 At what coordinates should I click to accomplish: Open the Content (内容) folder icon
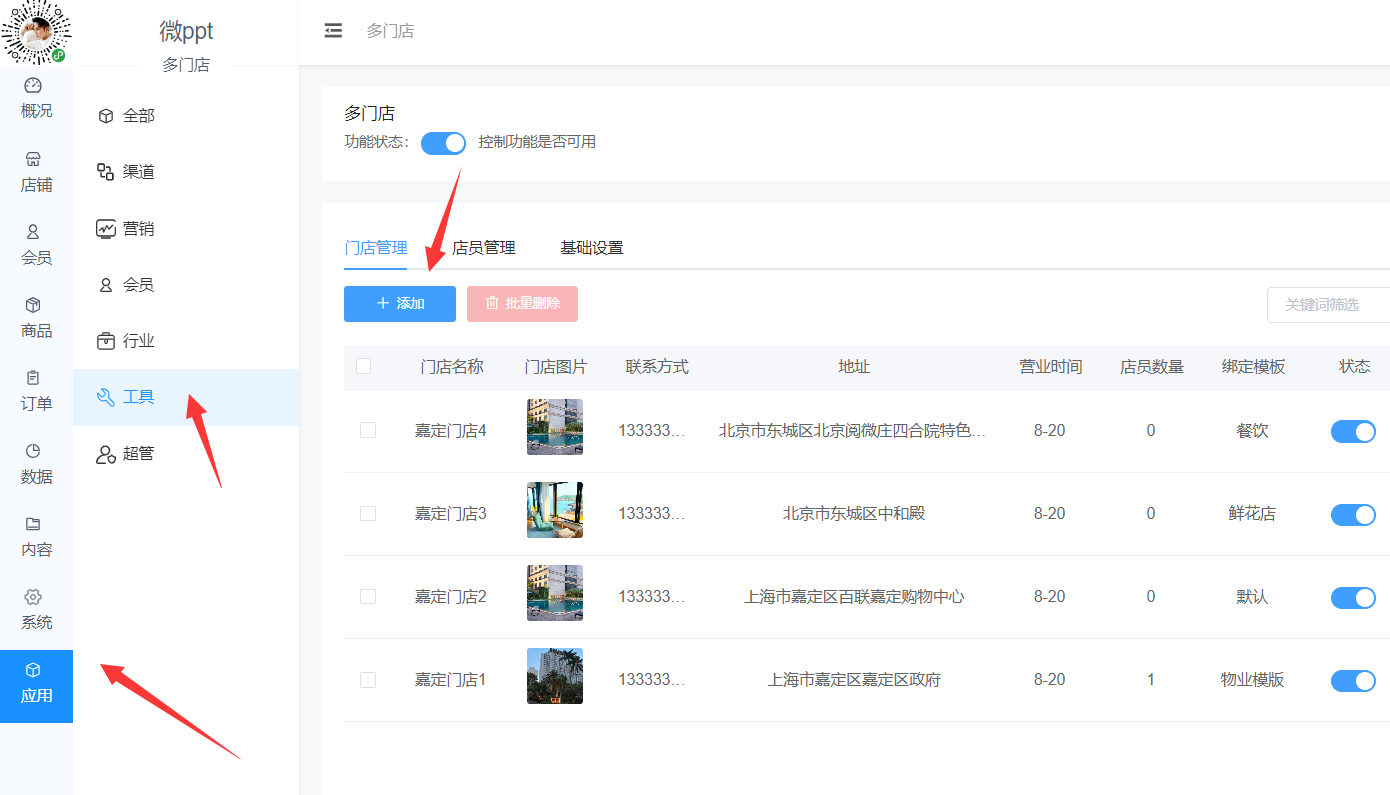(x=33, y=524)
